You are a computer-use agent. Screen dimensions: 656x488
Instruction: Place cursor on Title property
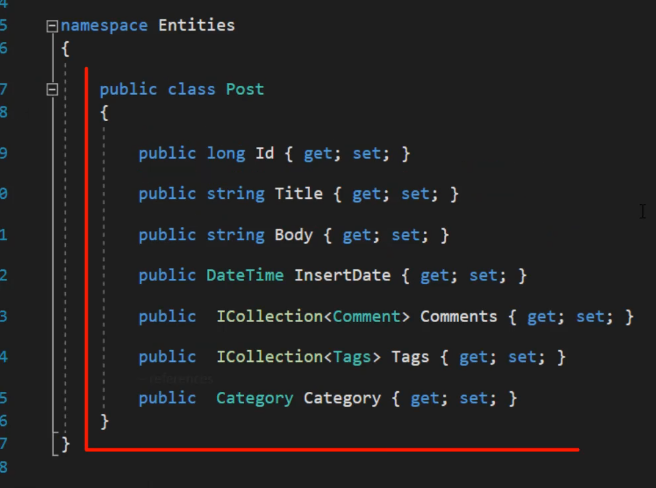[299, 194]
